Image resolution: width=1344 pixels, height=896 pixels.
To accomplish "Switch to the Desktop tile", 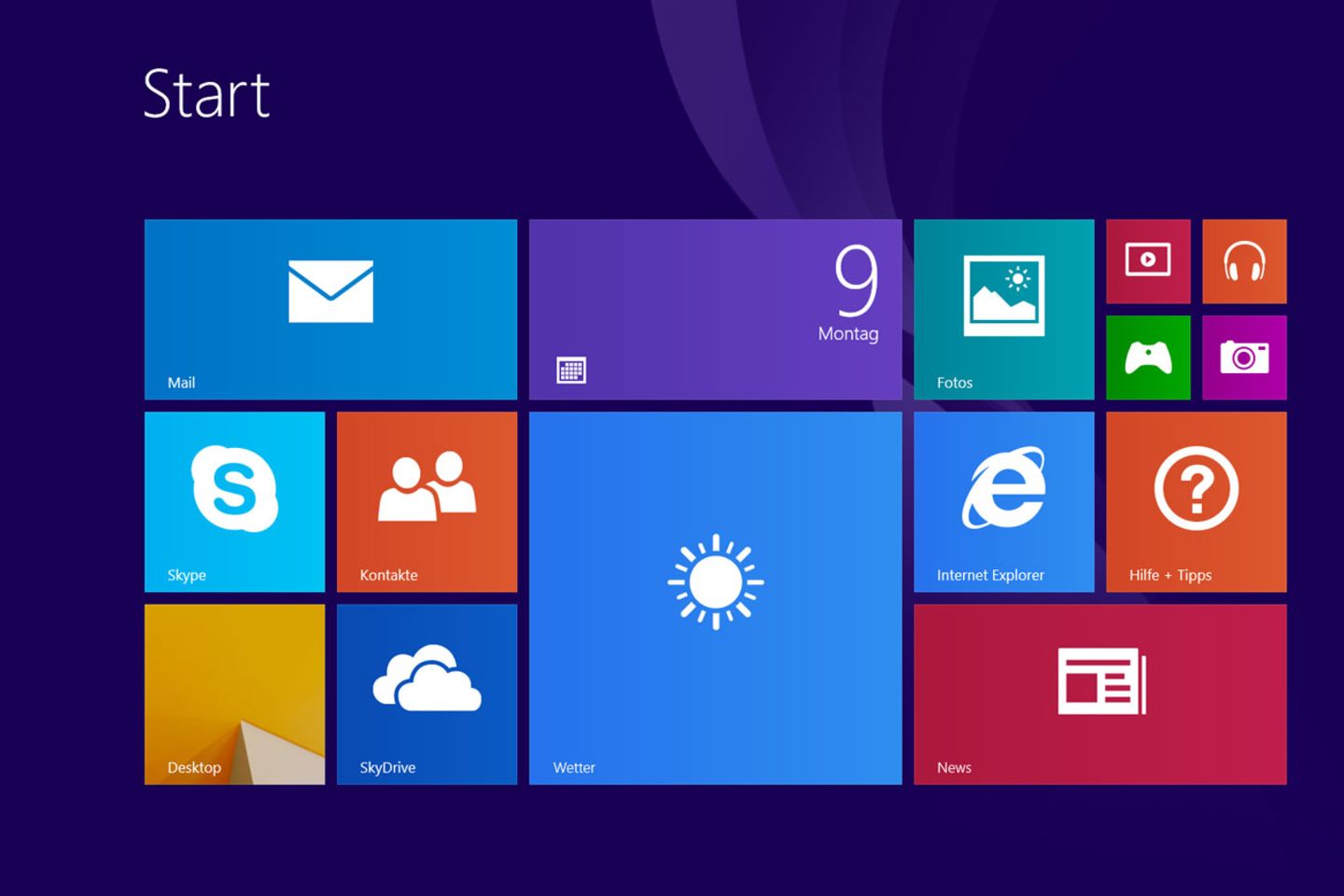I will point(234,693).
